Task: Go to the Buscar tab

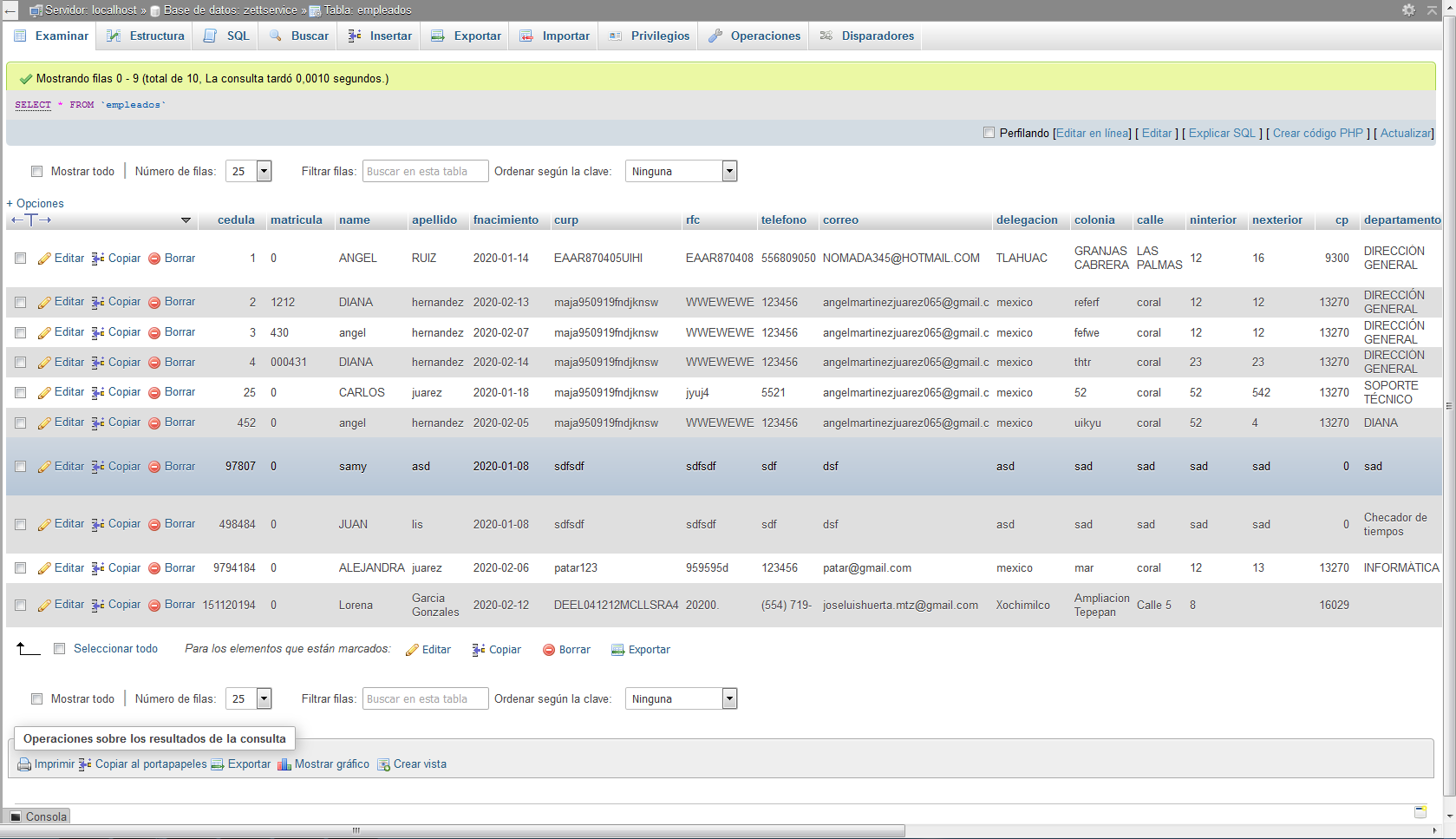Action: [x=299, y=36]
